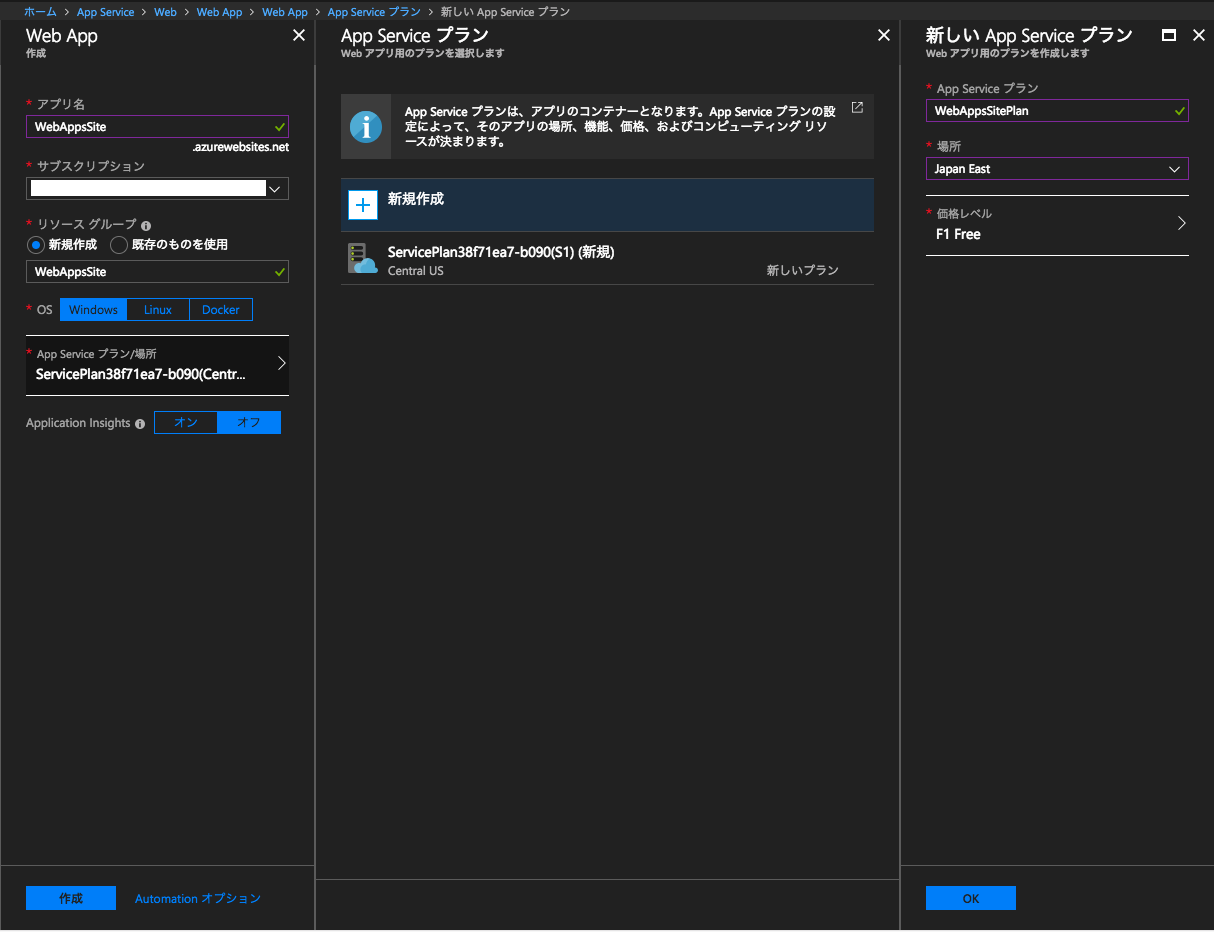Open the external link icon in the info box
1214x932 pixels.
pyautogui.click(x=857, y=106)
